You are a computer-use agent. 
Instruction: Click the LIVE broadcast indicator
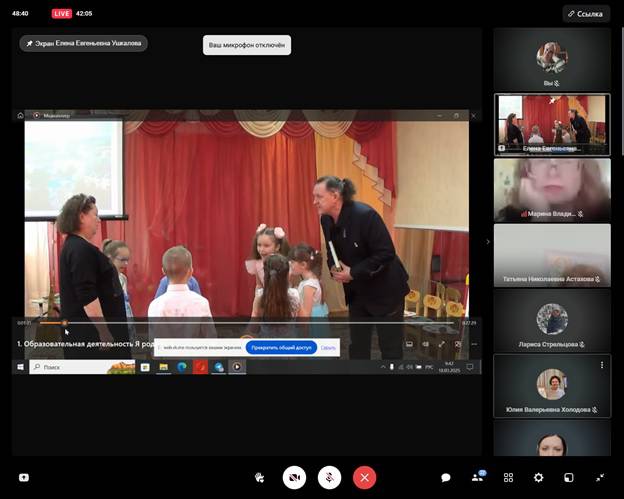tap(62, 14)
